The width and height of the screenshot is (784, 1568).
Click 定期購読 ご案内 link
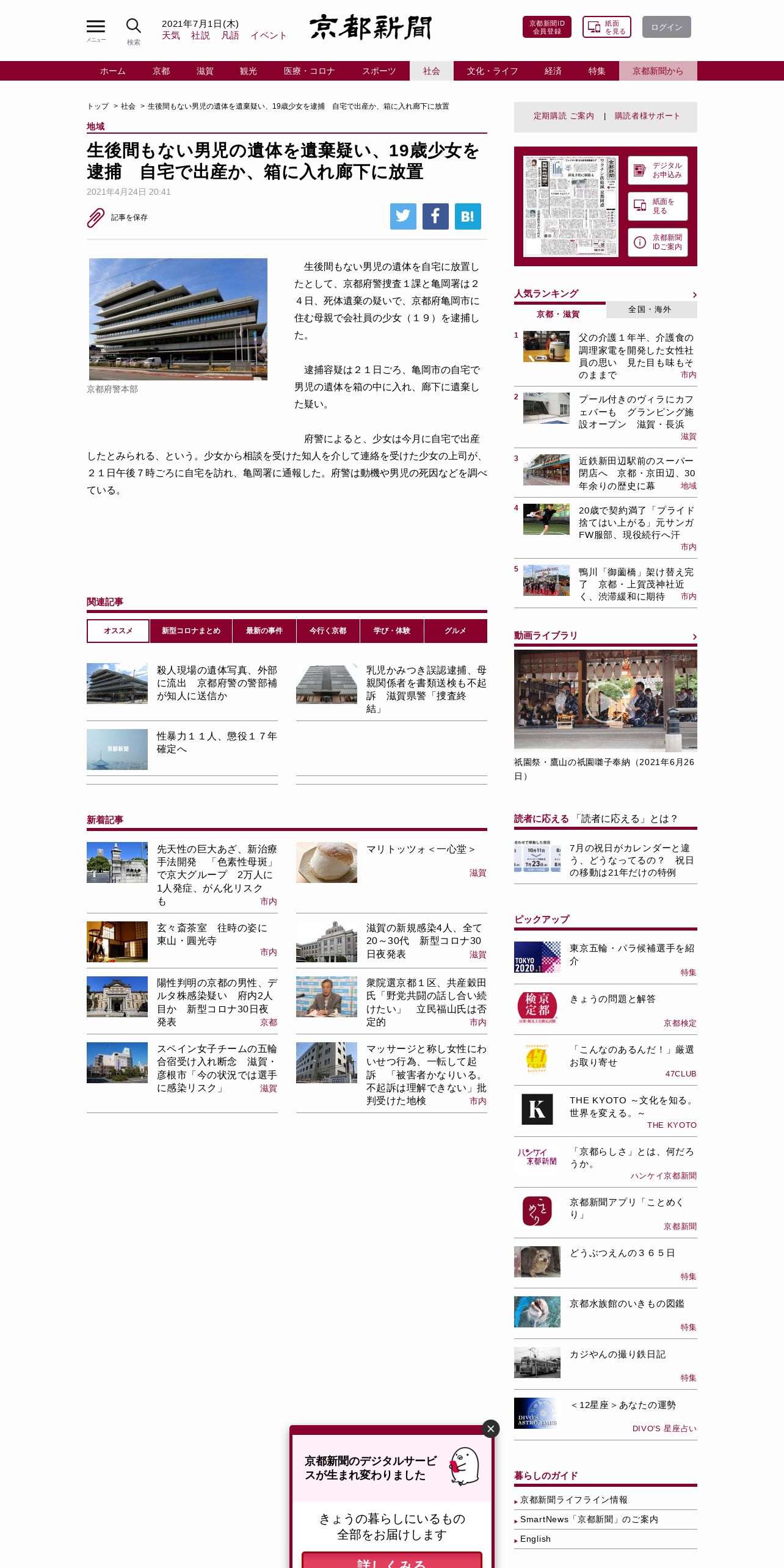tap(564, 116)
